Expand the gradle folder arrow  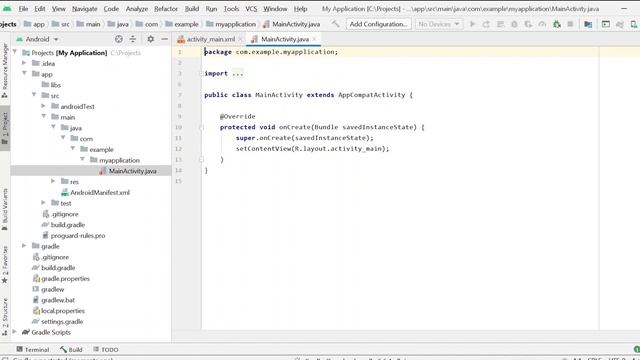coord(24,245)
